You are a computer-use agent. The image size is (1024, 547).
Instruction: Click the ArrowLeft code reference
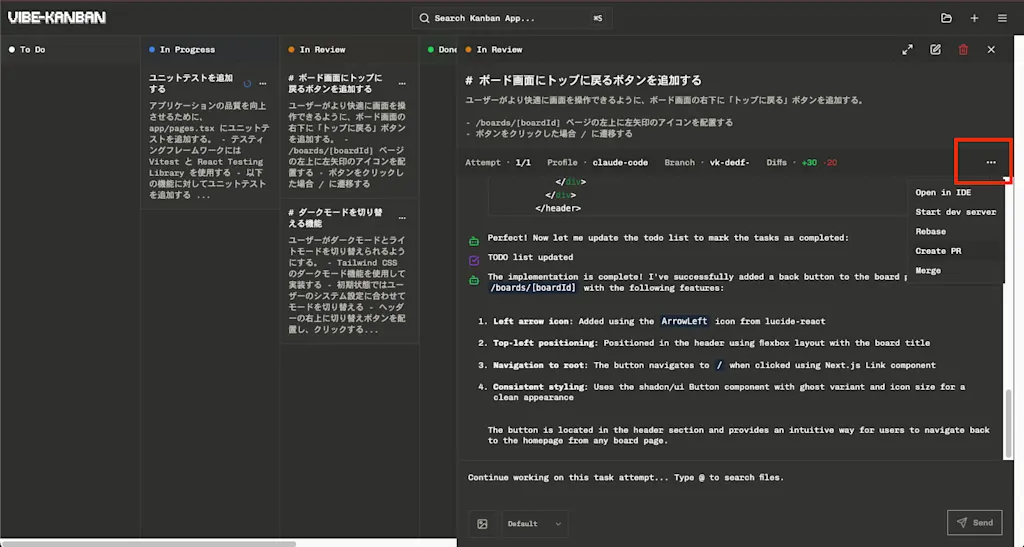(684, 321)
